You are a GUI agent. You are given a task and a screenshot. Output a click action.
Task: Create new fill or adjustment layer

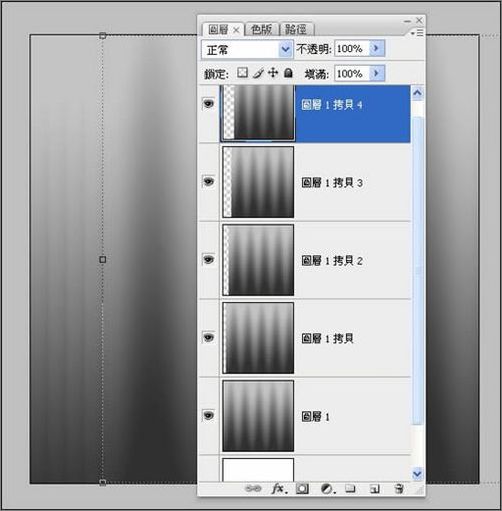coord(327,489)
